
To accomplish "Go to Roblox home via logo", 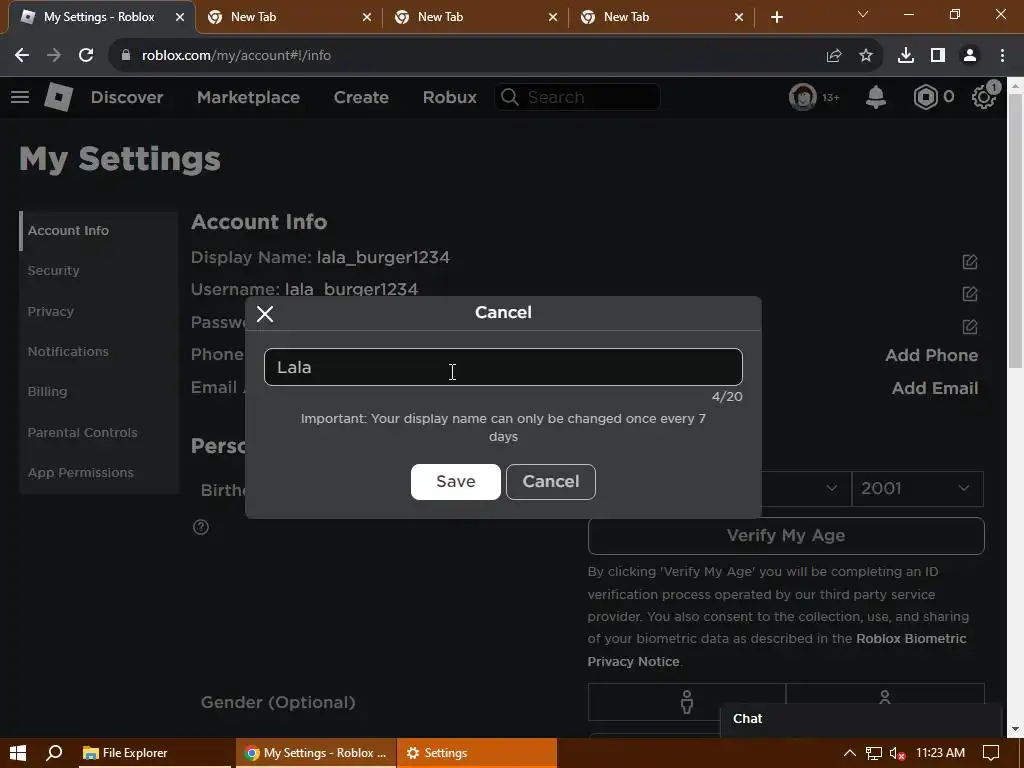I will 58,97.
